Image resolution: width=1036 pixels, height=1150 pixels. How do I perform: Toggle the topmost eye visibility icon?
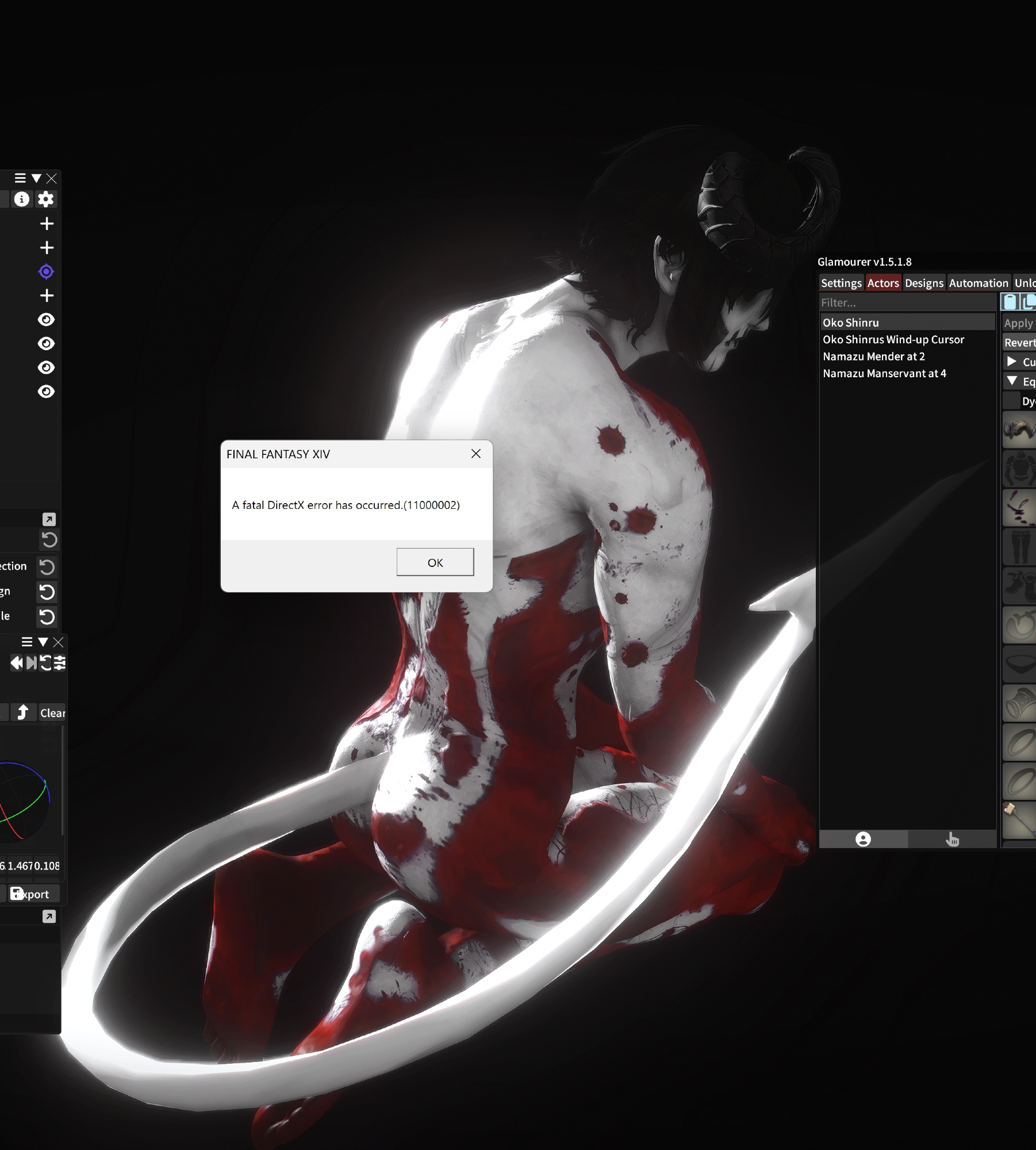[46, 320]
